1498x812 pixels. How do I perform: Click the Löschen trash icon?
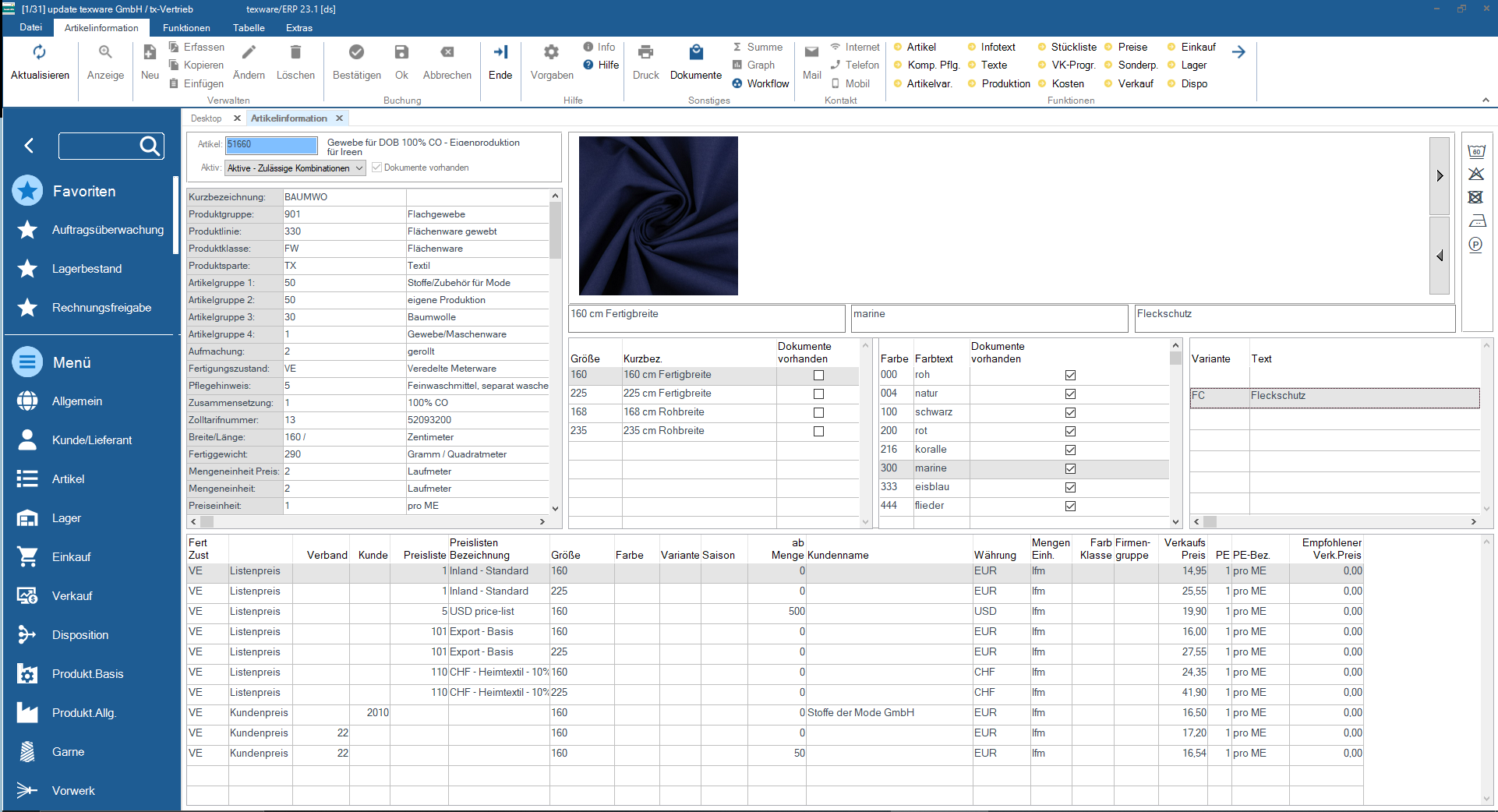point(295,52)
